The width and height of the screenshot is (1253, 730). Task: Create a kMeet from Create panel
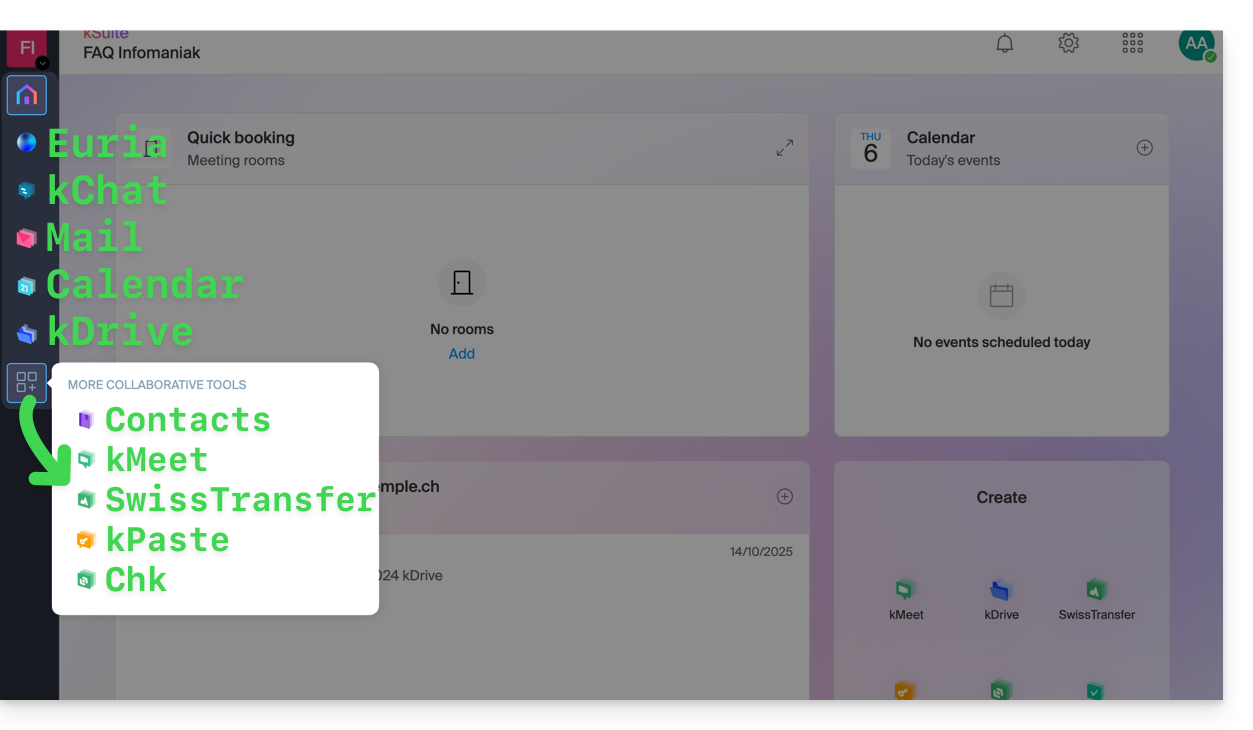click(906, 598)
